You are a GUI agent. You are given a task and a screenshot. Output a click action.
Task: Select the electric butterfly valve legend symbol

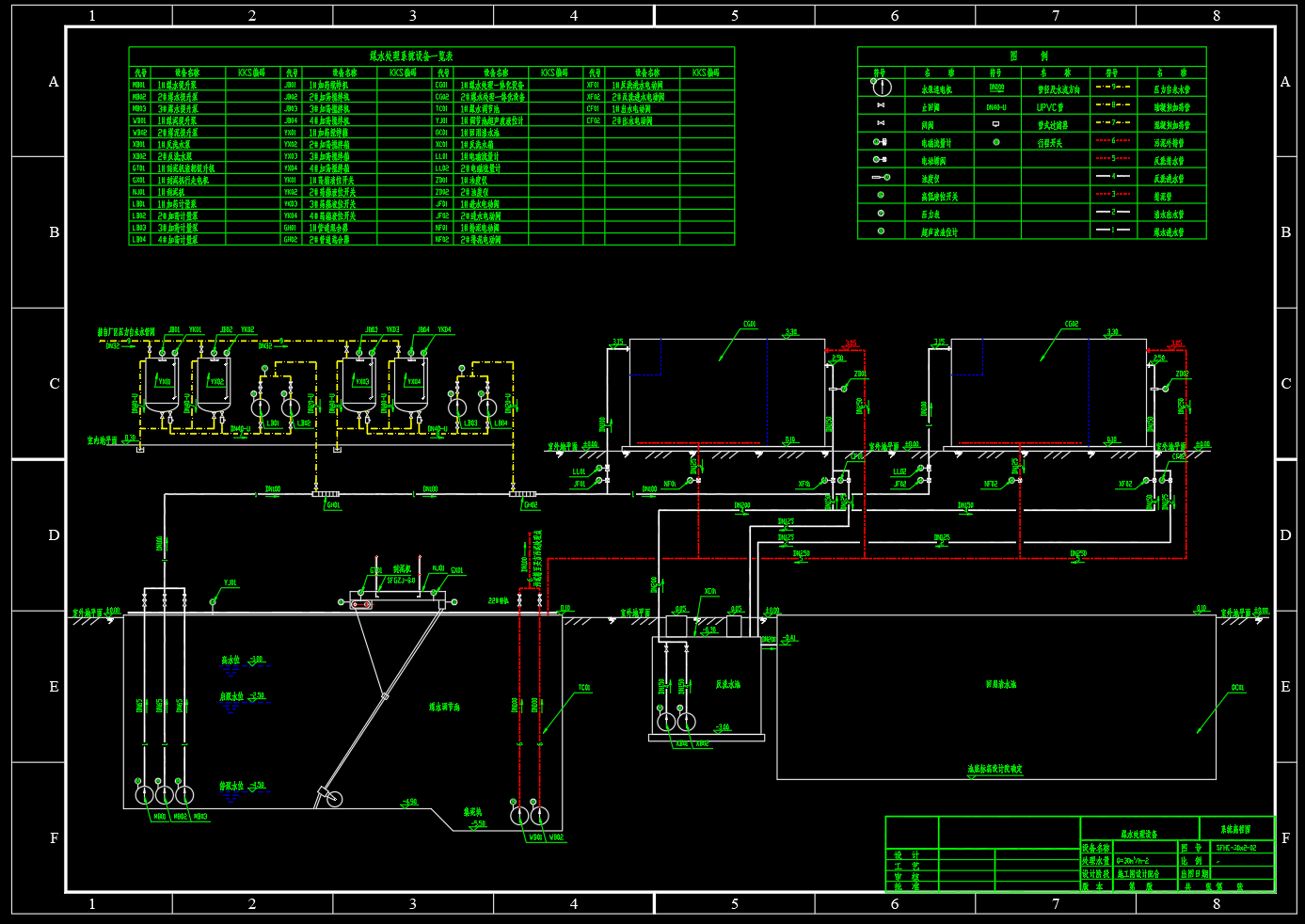pyautogui.click(x=881, y=160)
